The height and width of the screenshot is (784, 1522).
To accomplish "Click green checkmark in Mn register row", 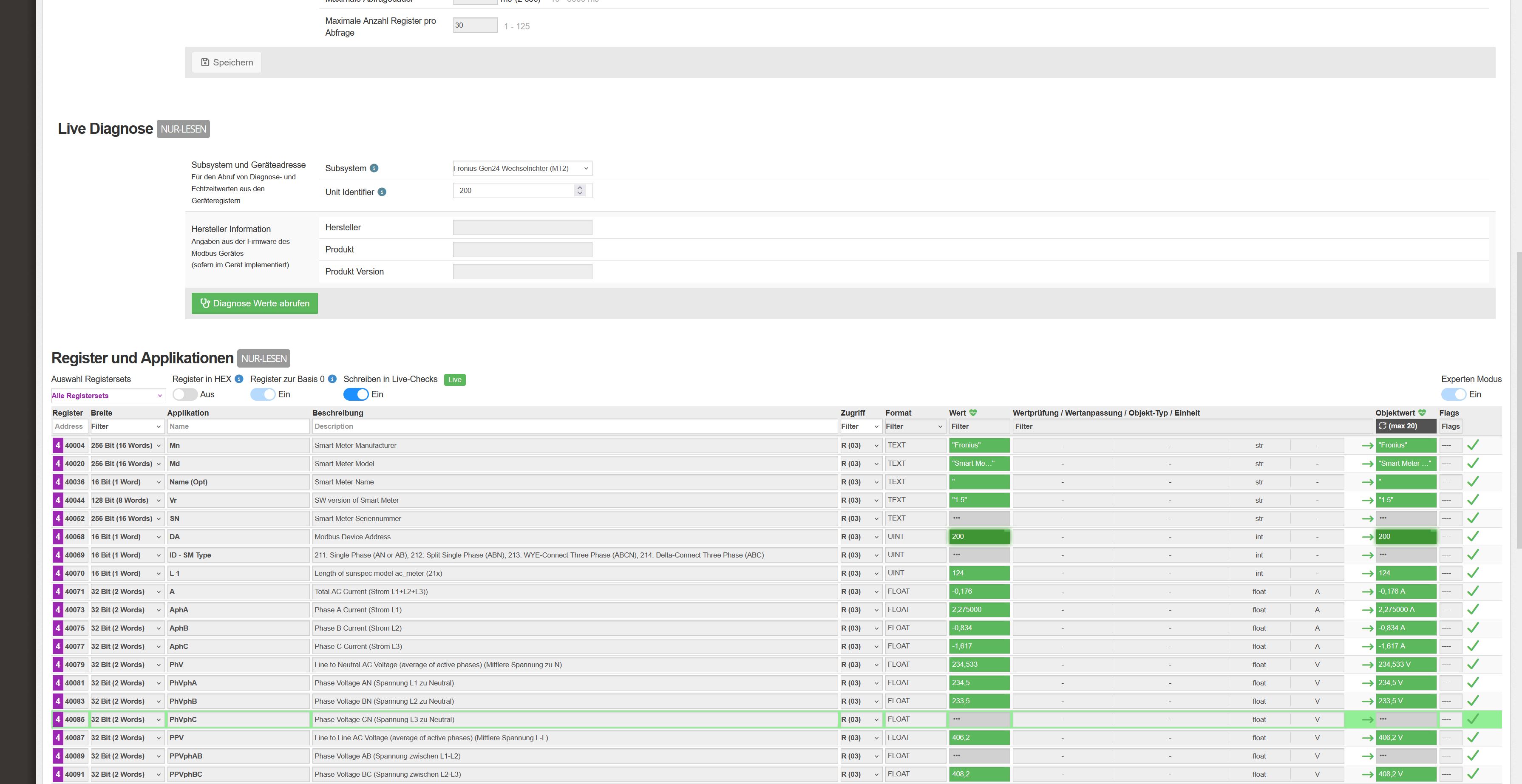I will pos(1473,445).
